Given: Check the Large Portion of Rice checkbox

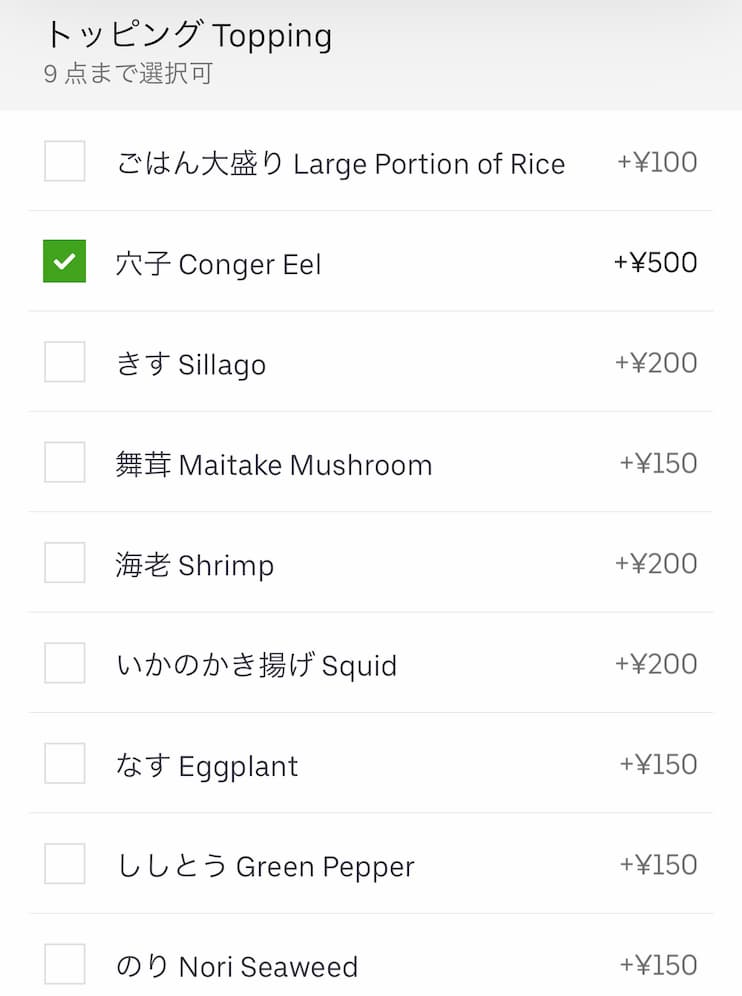Looking at the screenshot, I should click(65, 161).
